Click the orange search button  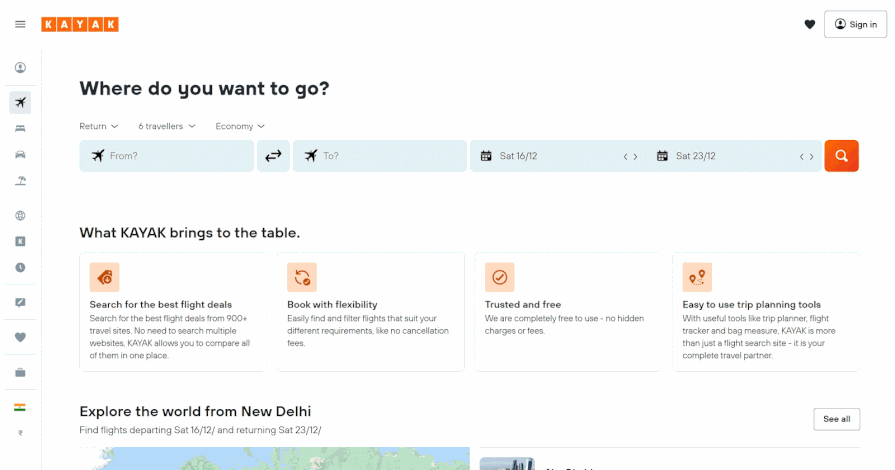click(841, 156)
